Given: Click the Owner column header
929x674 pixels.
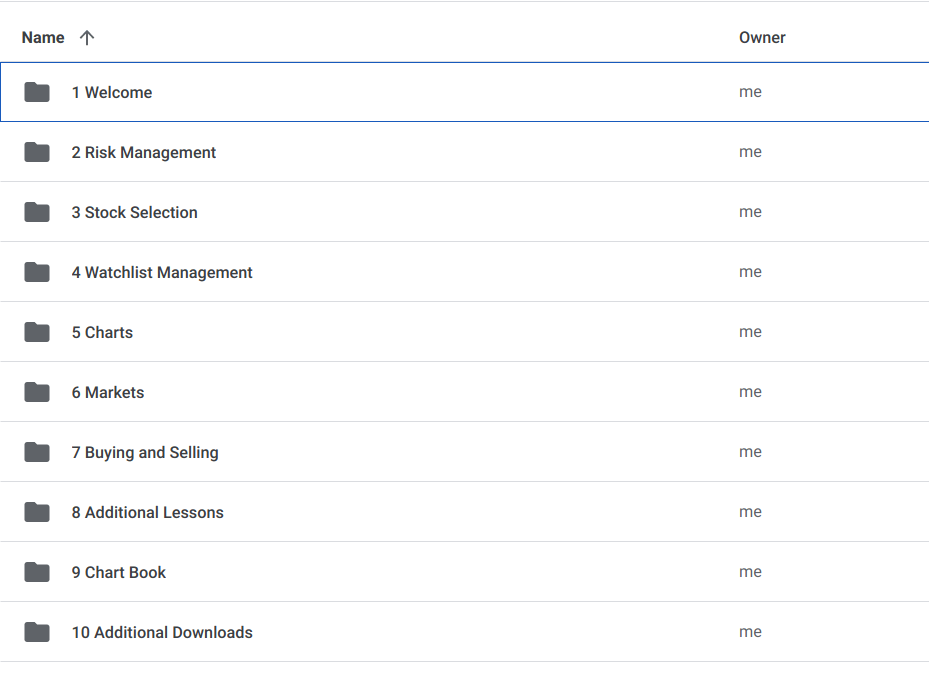Looking at the screenshot, I should click(762, 37).
